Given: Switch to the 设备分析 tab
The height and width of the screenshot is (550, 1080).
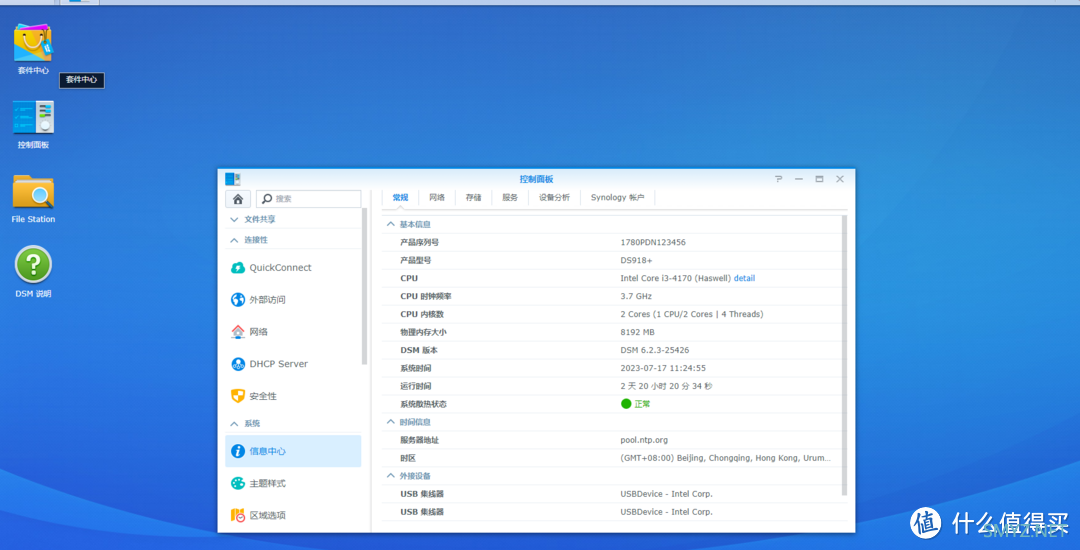Looking at the screenshot, I should coord(554,198).
